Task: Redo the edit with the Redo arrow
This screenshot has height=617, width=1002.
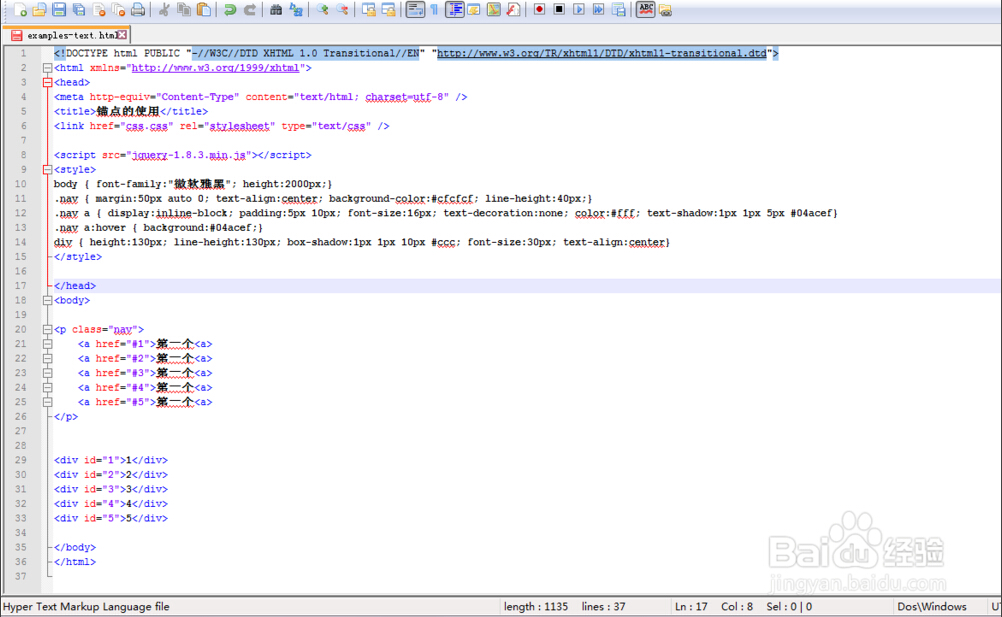Action: coord(250,10)
